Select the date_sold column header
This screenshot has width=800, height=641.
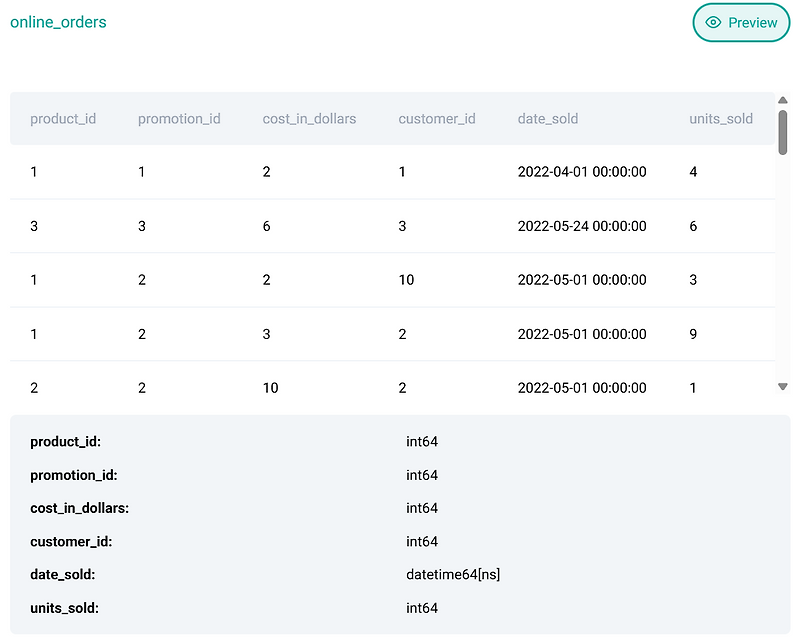click(x=548, y=118)
